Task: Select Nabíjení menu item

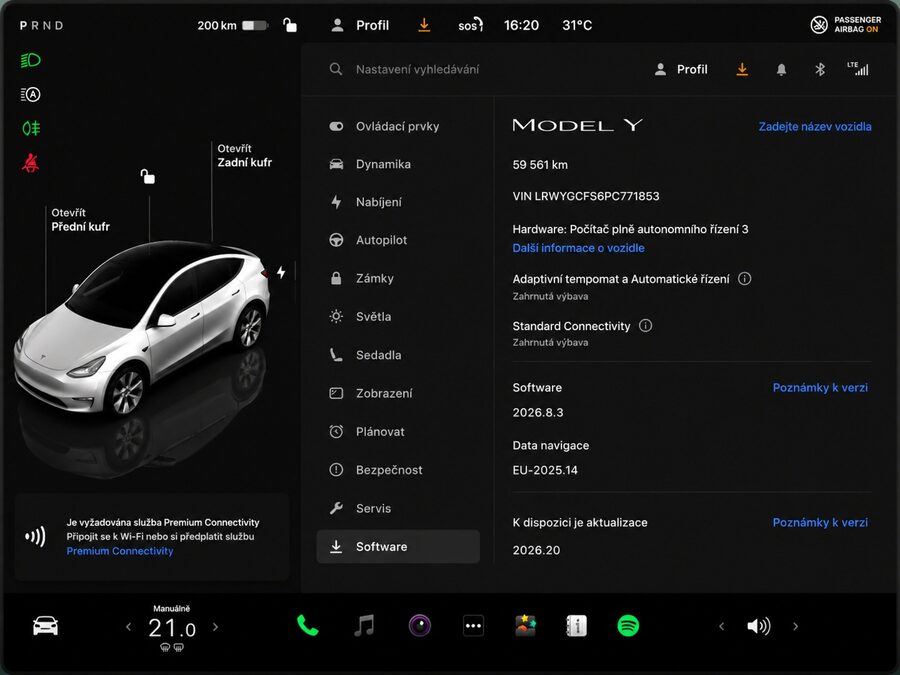Action: (398, 202)
